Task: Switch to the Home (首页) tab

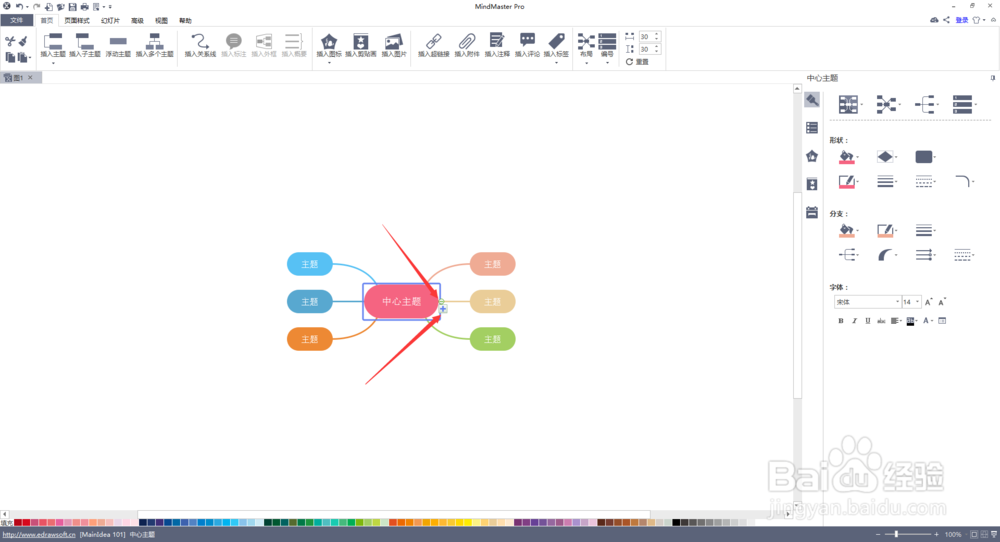Action: pos(47,20)
